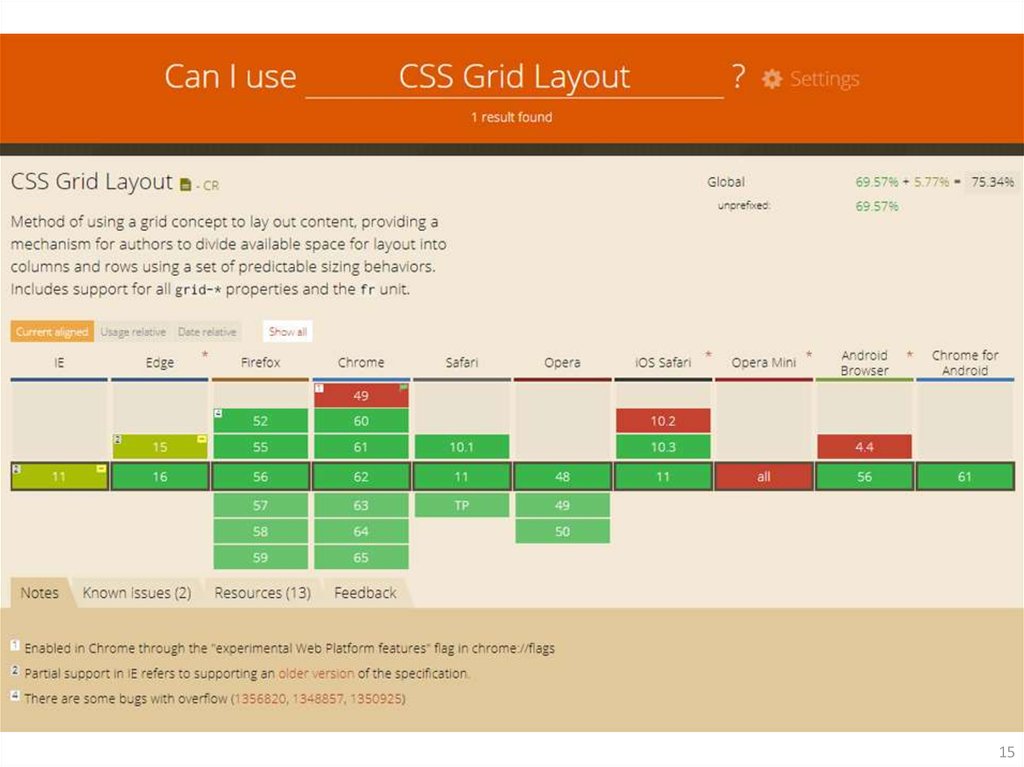1024x767 pixels.
Task: Select the Safari TP cell
Action: 462,505
